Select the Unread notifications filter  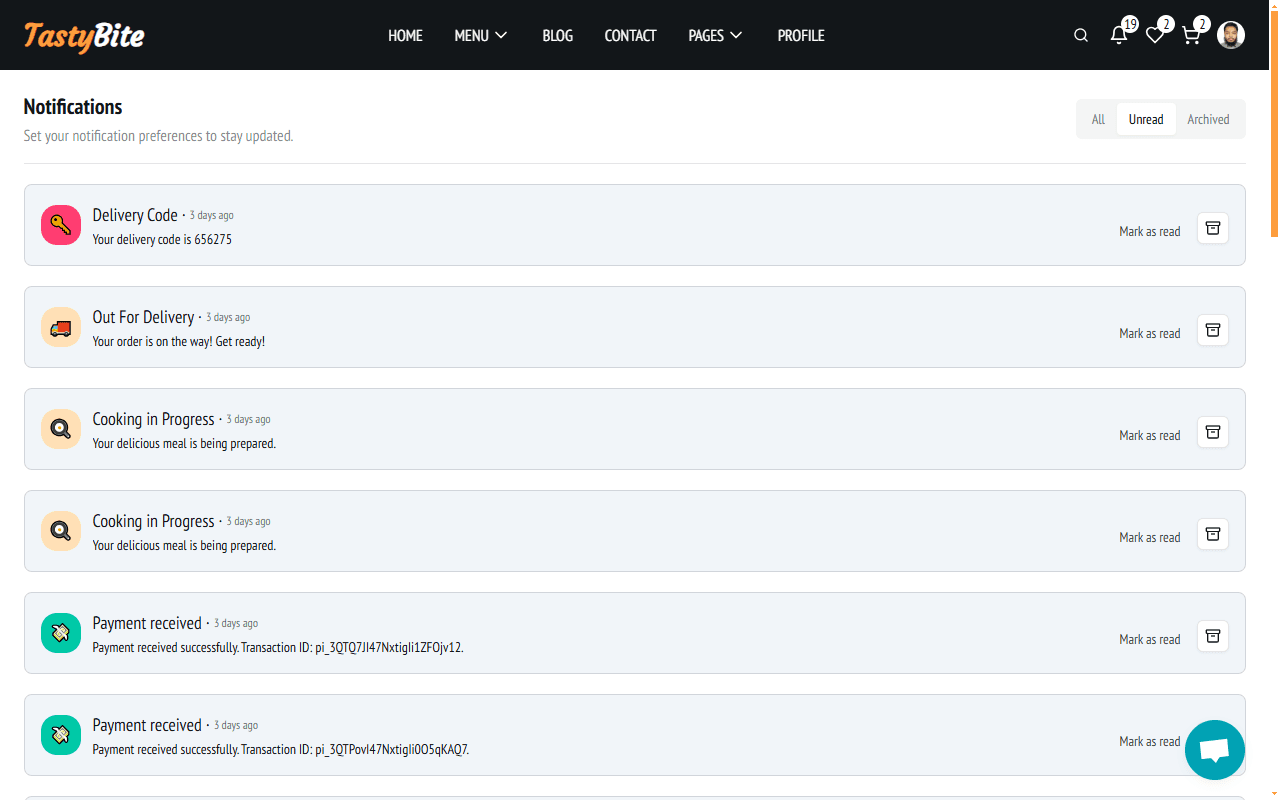pos(1146,119)
